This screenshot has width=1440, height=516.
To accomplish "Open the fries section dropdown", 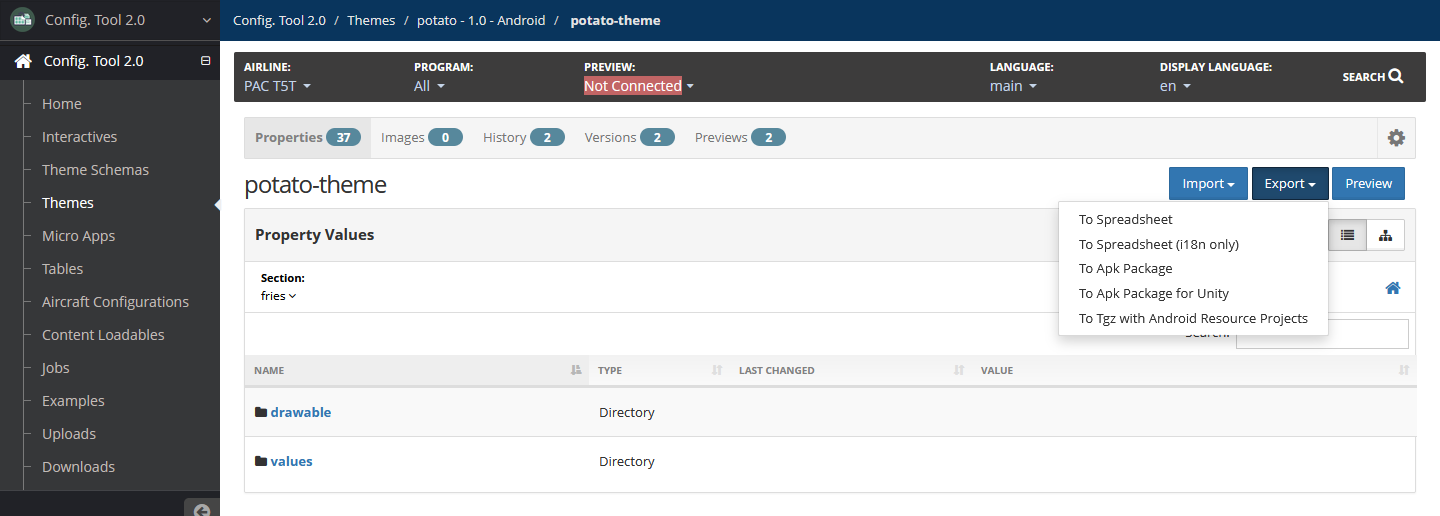I will pyautogui.click(x=278, y=296).
